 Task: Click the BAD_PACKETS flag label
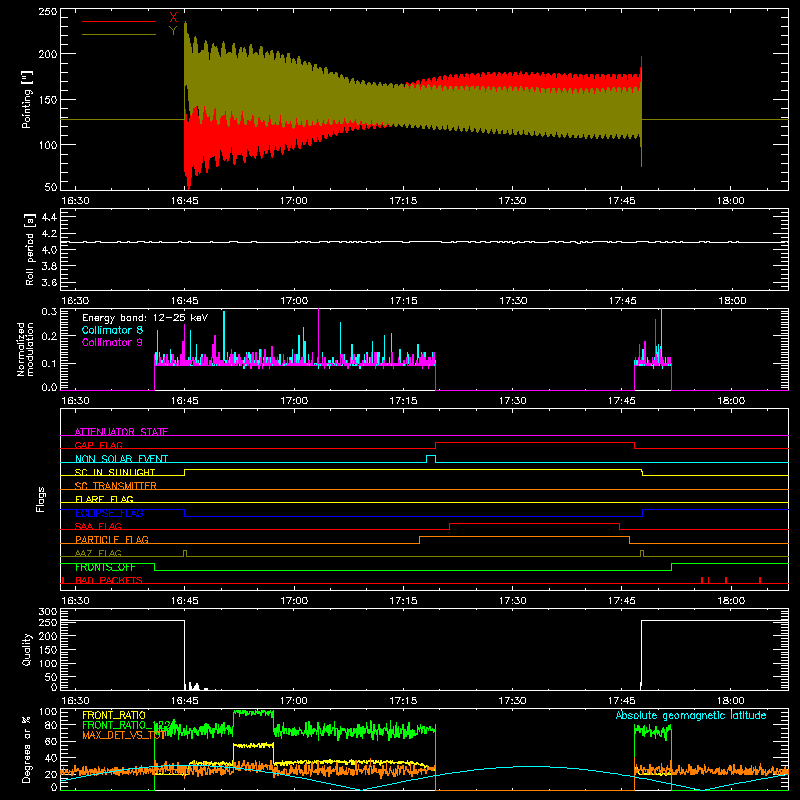[x=109, y=580]
